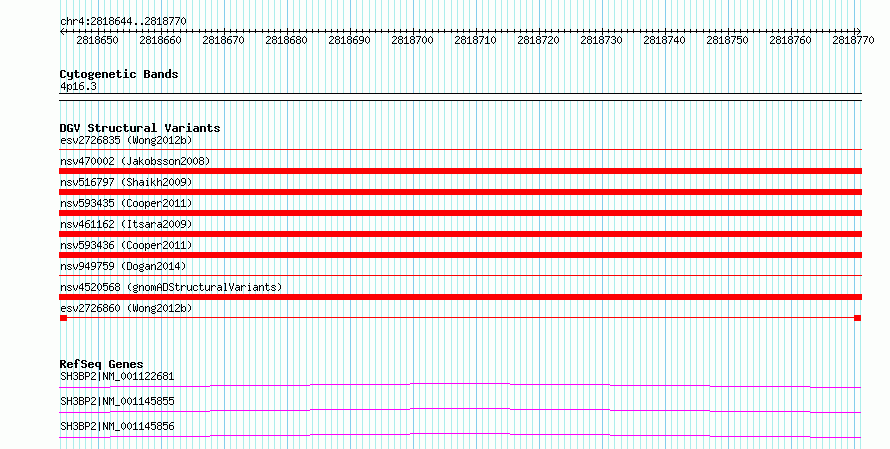Open variant nsv593436 (Cooper2011) label
This screenshot has height=449, width=890.
126,245
